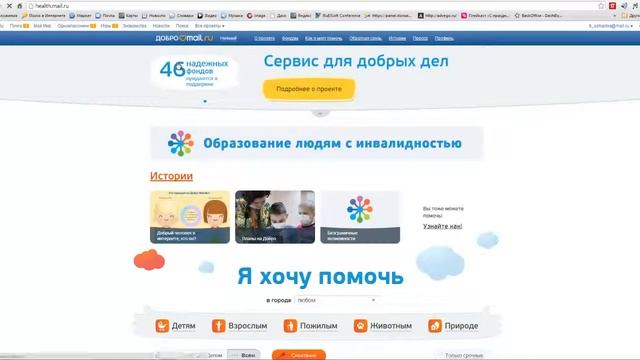Tick the Только срочные checkbox
640x360 pixels.
pyautogui.click(x=440, y=356)
